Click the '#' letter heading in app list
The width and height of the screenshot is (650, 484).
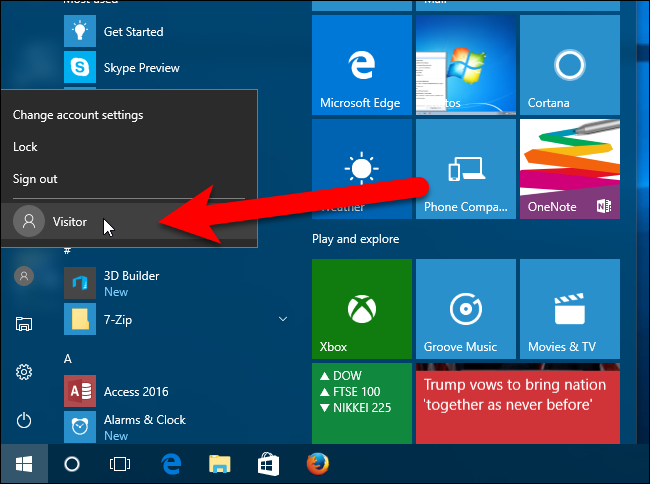(x=67, y=251)
